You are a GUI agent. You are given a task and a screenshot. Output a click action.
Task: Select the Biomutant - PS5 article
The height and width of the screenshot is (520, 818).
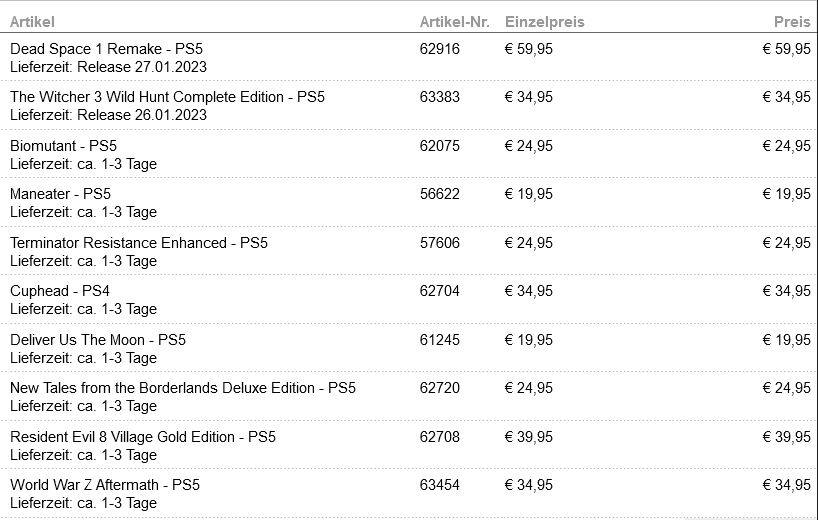(64, 146)
